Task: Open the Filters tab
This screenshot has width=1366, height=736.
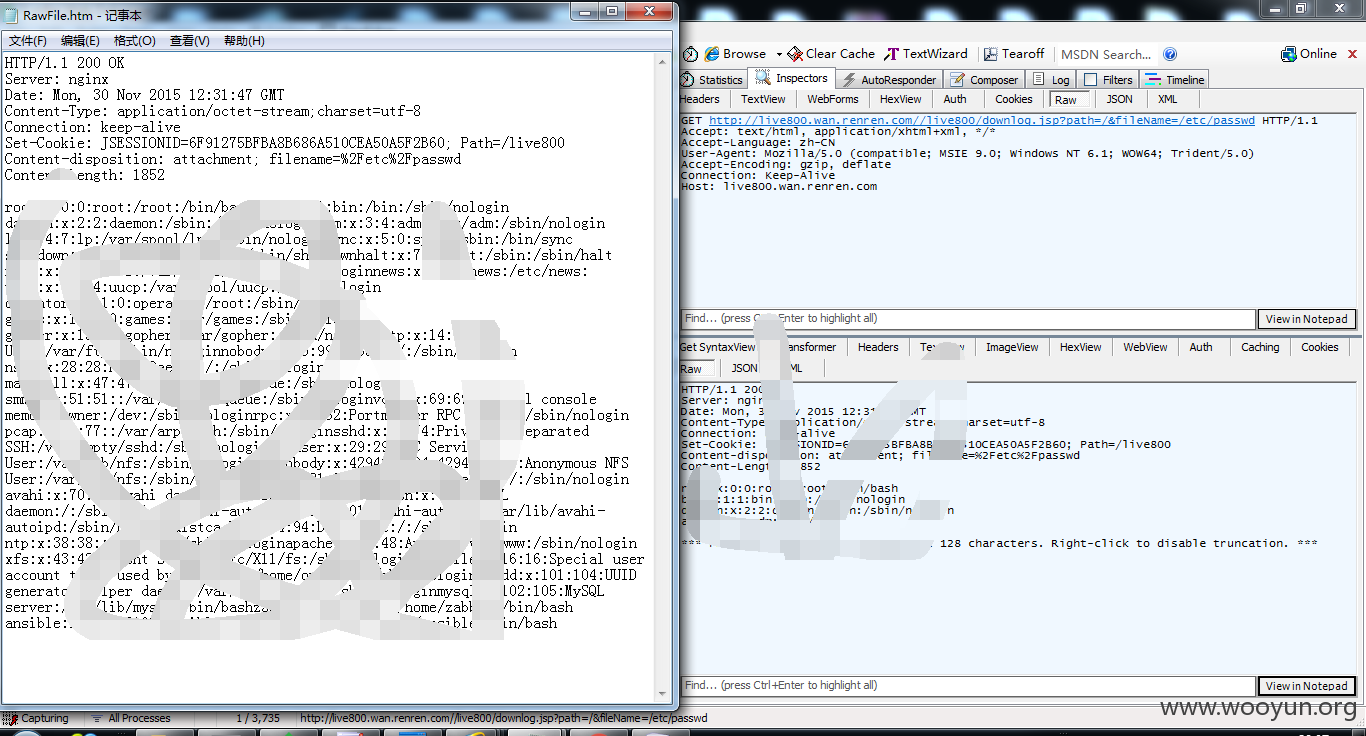Action: pyautogui.click(x=1108, y=80)
